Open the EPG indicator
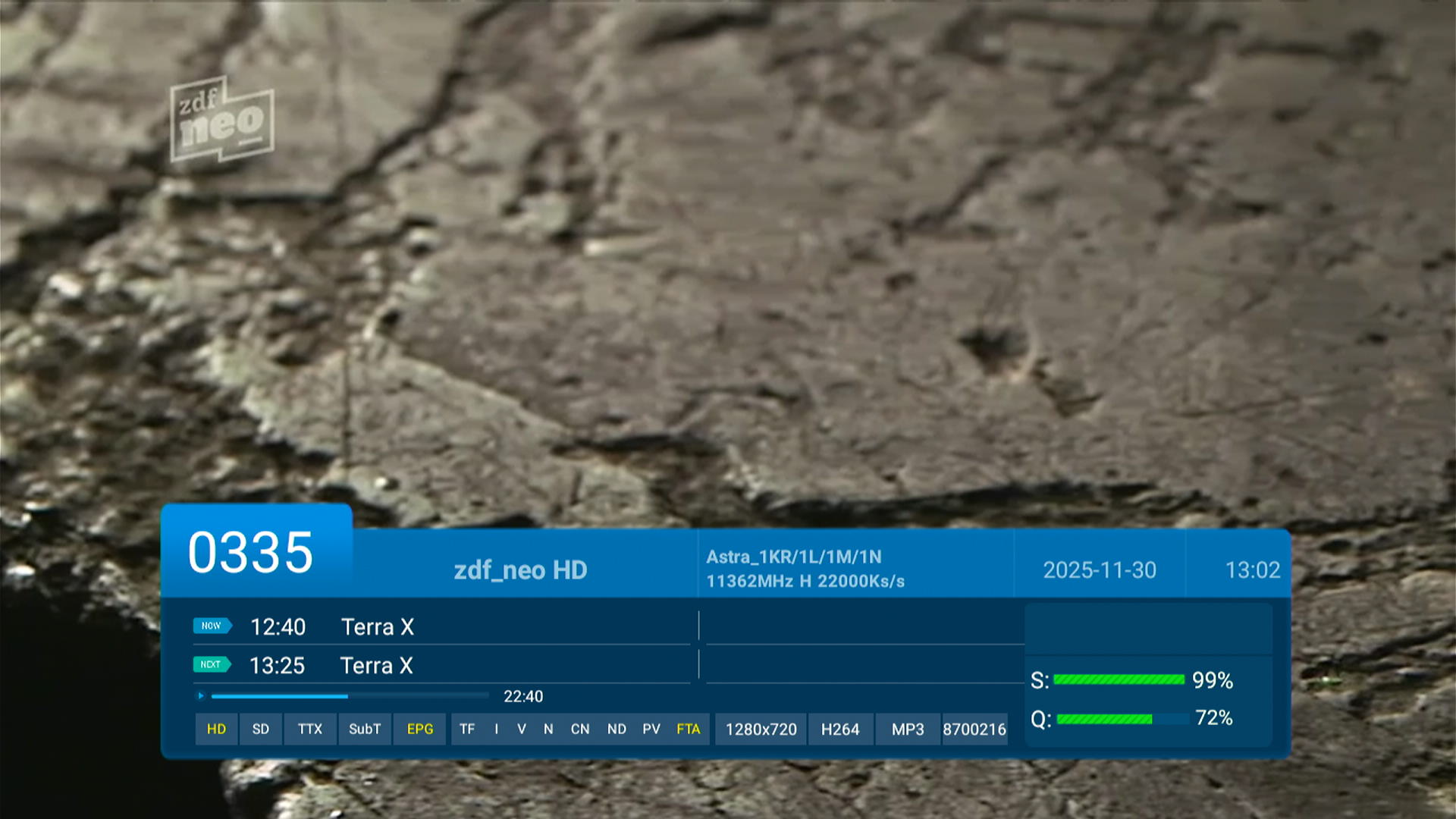The width and height of the screenshot is (1456, 819). (419, 729)
